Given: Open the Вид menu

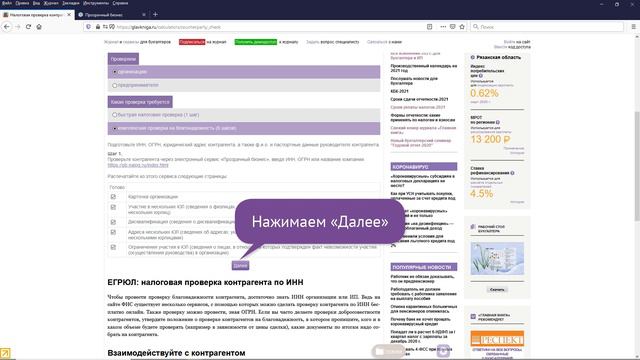Looking at the screenshot, I should click(x=36, y=3).
